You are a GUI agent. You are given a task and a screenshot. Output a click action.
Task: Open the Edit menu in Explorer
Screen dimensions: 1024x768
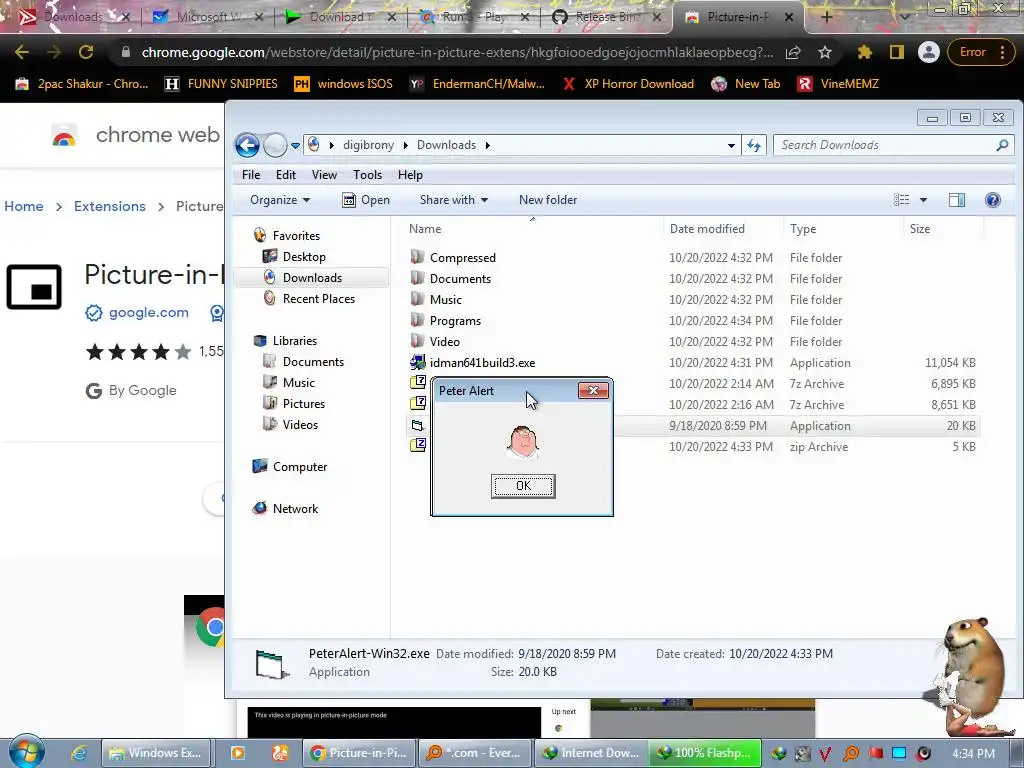(x=285, y=175)
